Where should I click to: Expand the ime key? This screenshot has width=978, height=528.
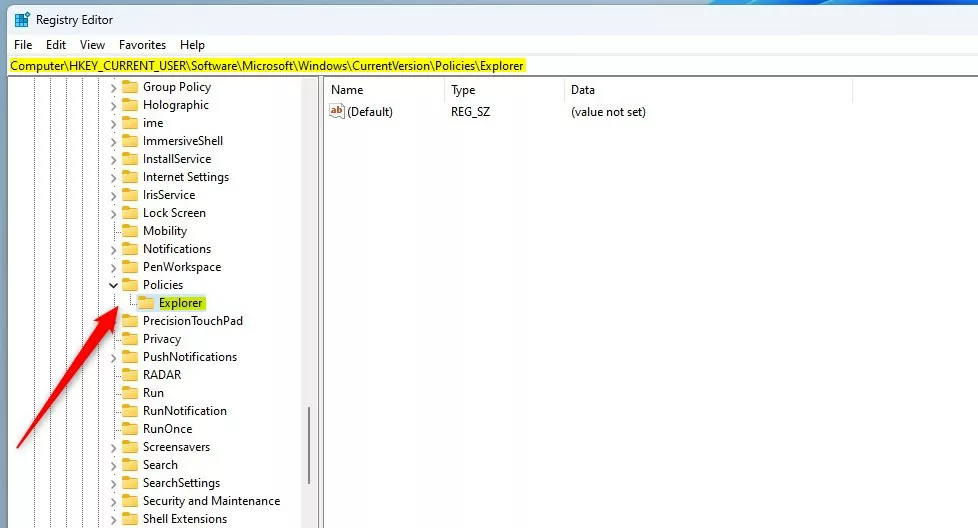[113, 124]
